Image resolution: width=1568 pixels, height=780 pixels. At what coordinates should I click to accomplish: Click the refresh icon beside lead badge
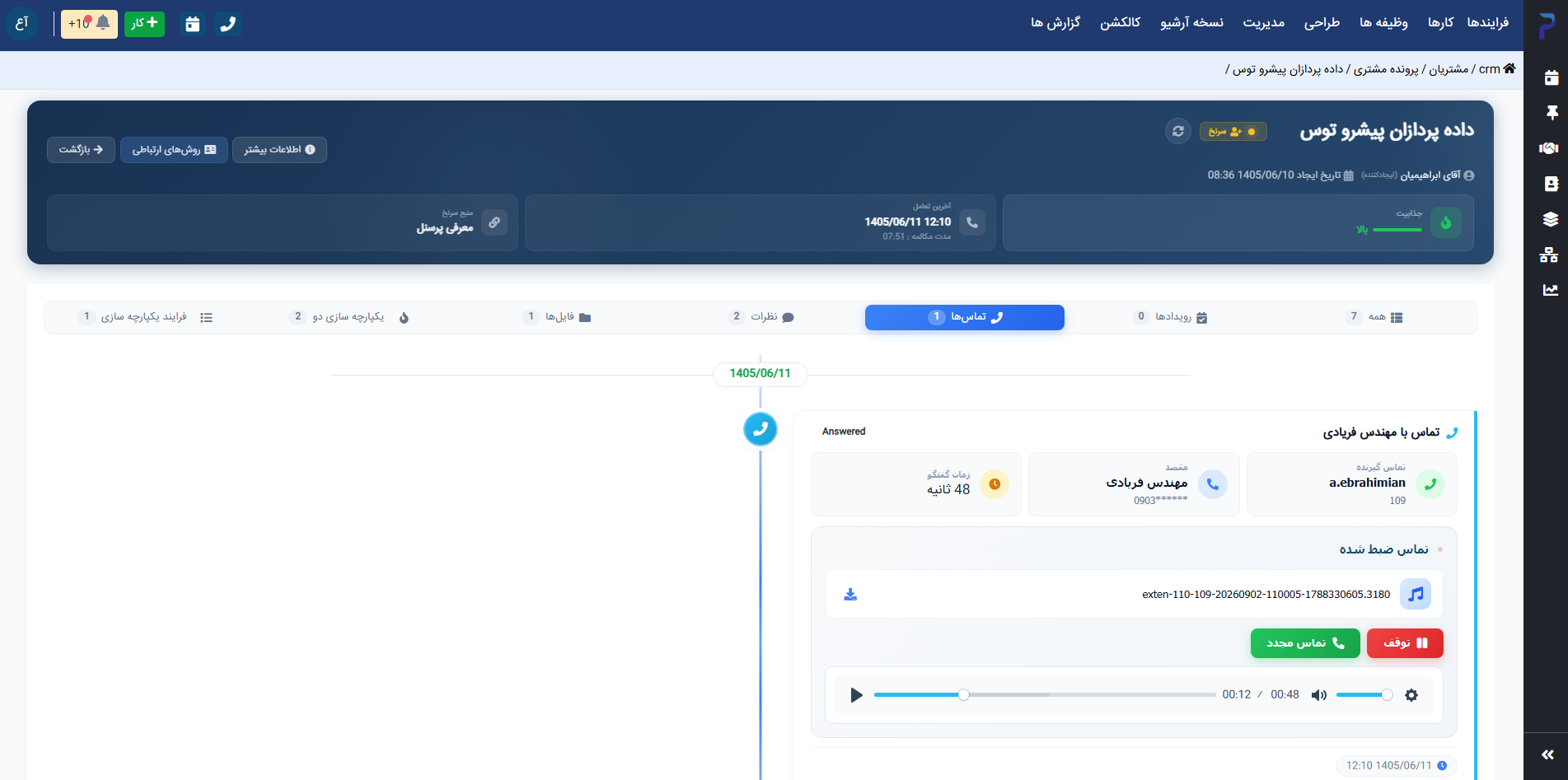(1178, 131)
